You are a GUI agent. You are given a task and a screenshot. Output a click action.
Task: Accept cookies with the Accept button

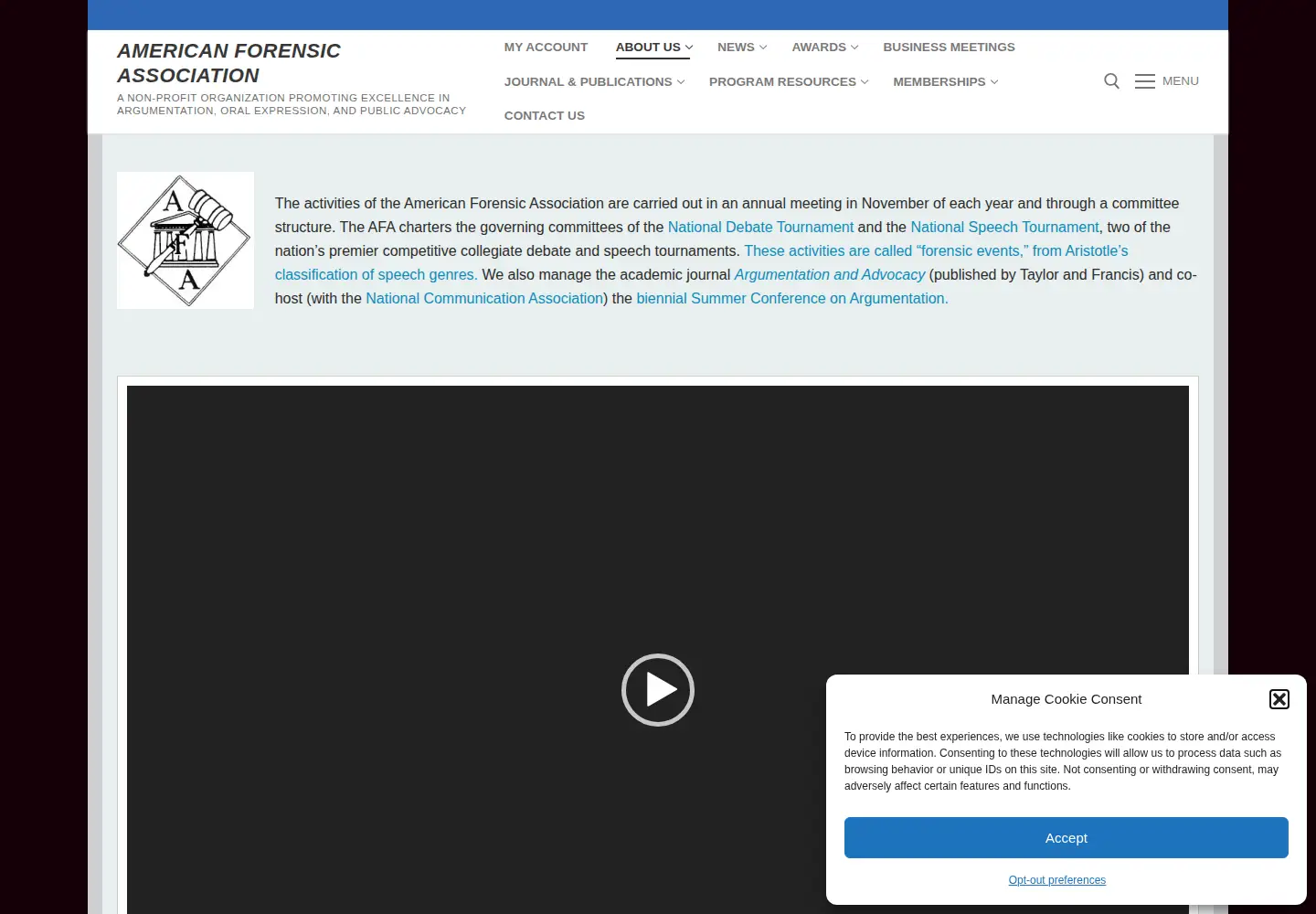click(1067, 838)
